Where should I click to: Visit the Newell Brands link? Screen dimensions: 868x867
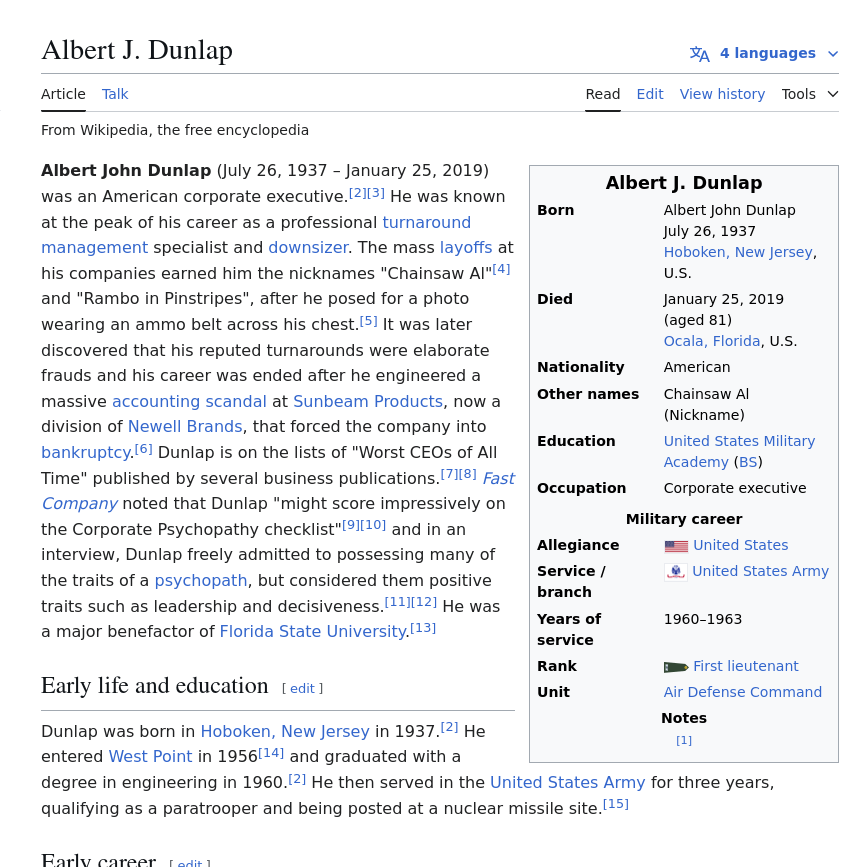tap(185, 426)
